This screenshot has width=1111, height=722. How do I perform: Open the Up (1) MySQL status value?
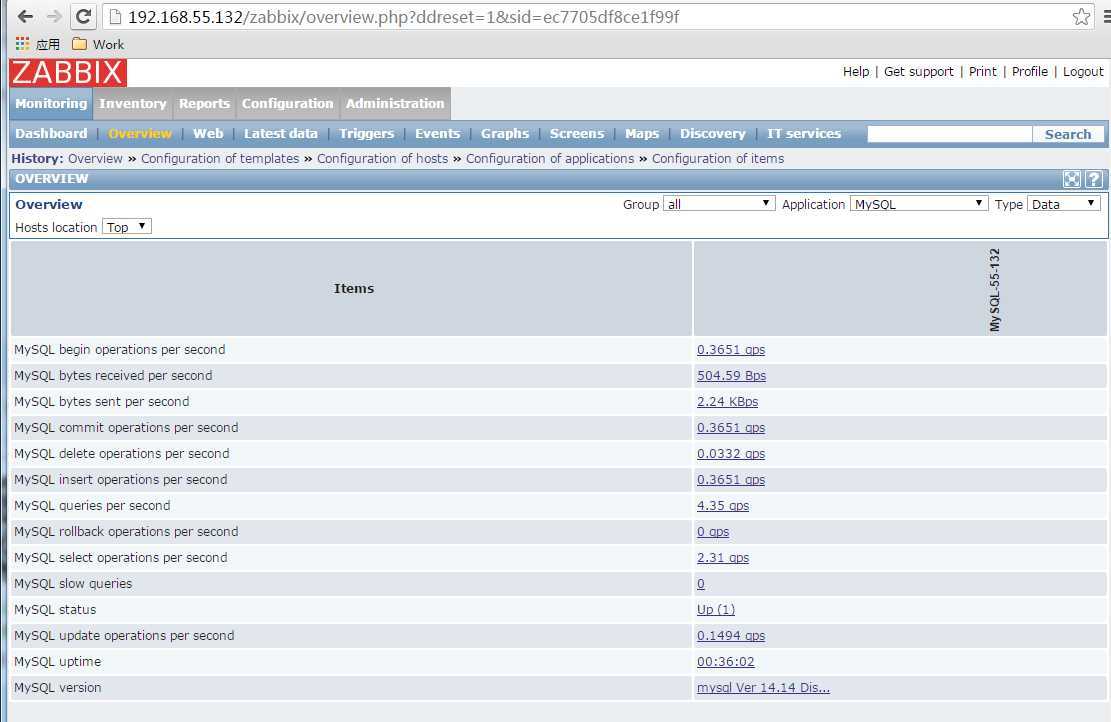(716, 610)
